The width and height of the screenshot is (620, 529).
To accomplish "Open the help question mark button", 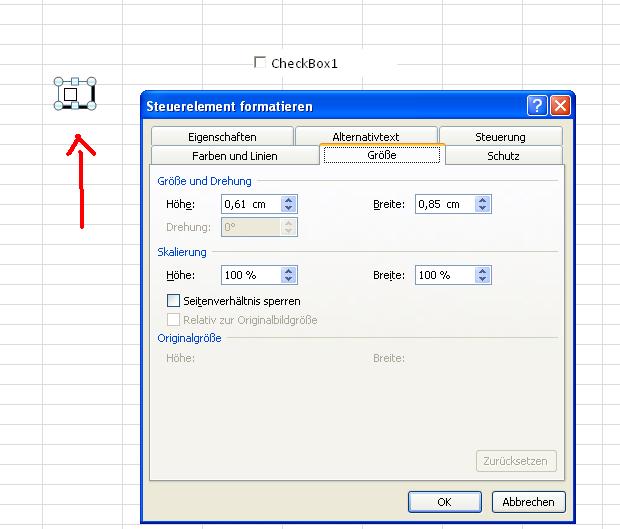I will 537,106.
